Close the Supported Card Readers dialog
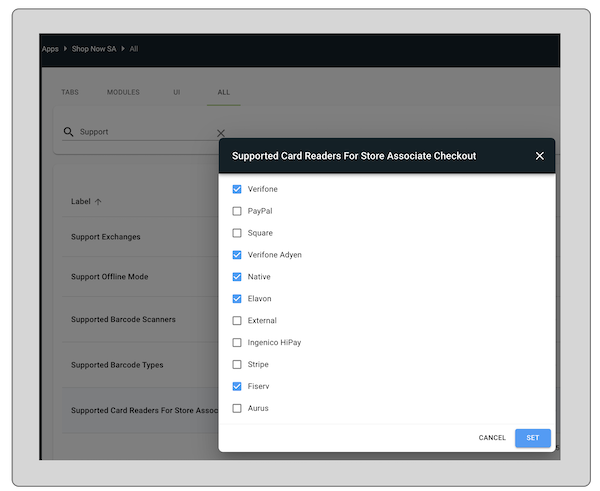The height and width of the screenshot is (491, 600). [x=540, y=156]
